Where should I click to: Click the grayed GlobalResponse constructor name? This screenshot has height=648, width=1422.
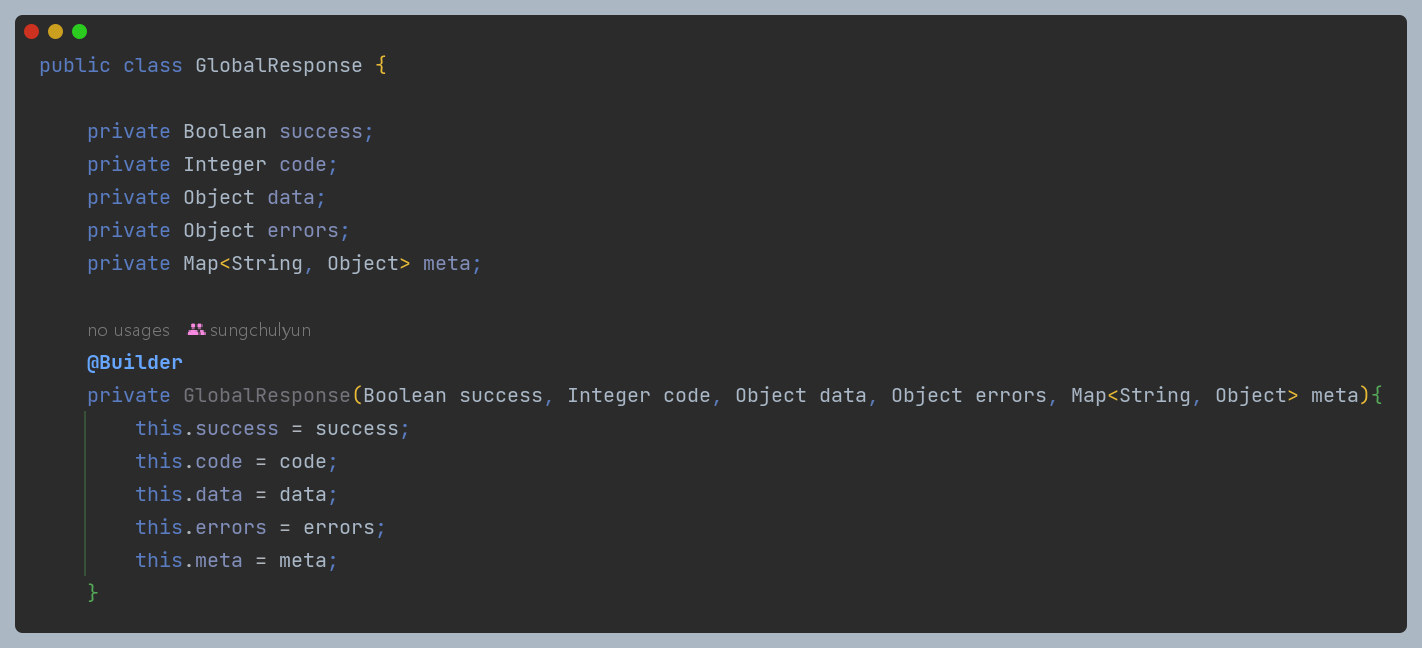click(x=267, y=395)
